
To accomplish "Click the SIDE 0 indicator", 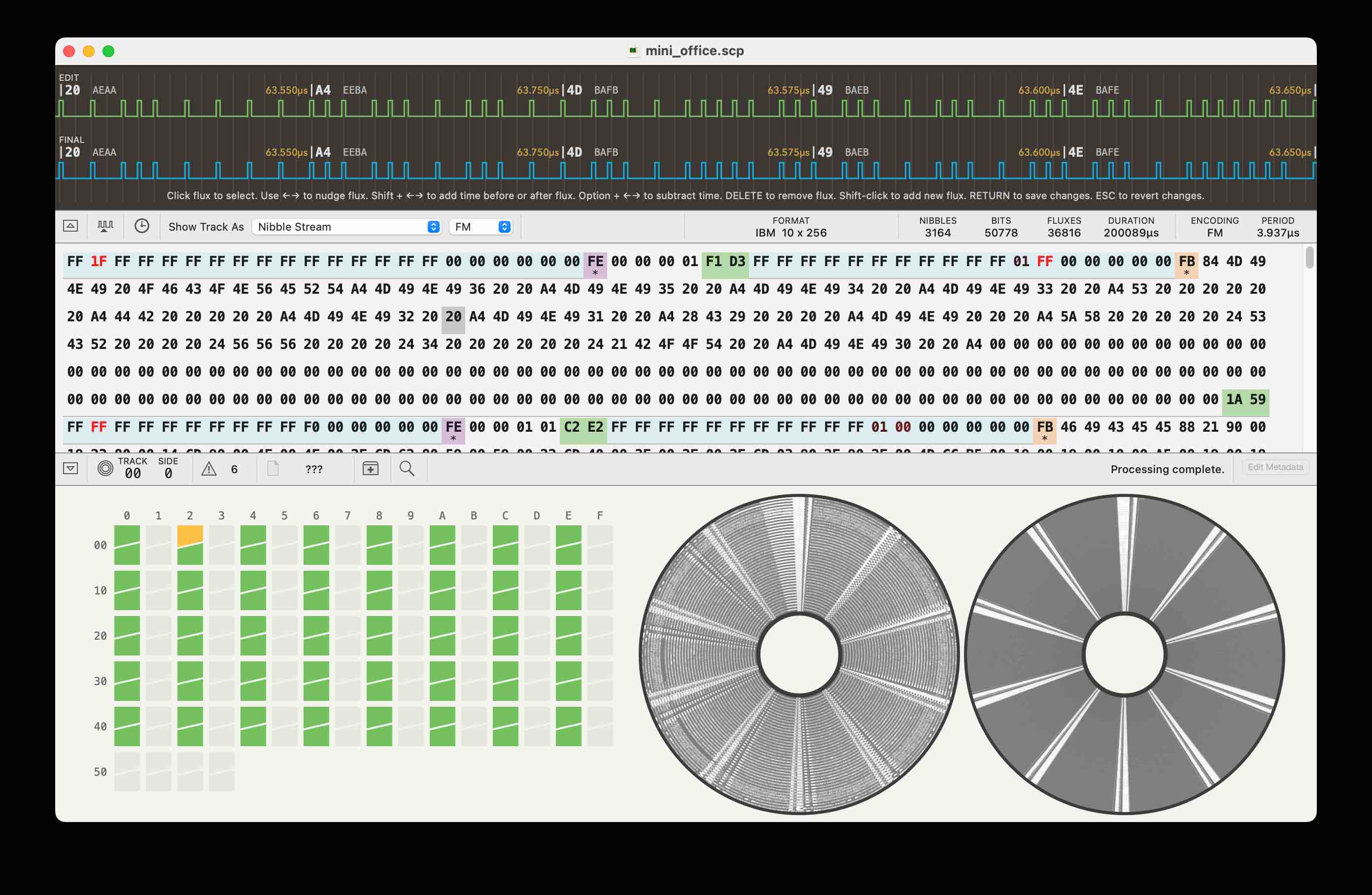I will [168, 468].
